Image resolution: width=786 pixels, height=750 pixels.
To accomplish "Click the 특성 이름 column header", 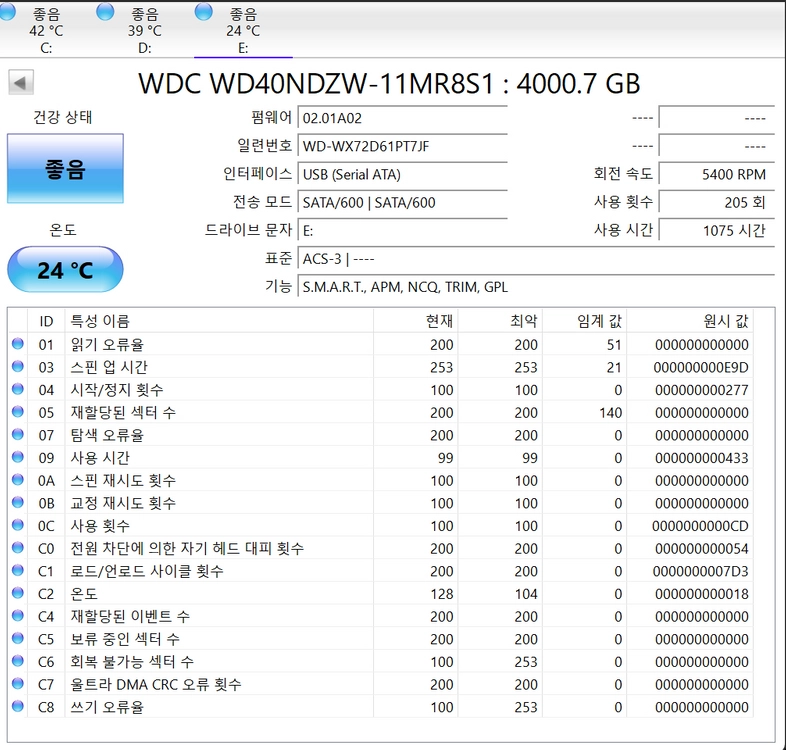I will (x=219, y=321).
